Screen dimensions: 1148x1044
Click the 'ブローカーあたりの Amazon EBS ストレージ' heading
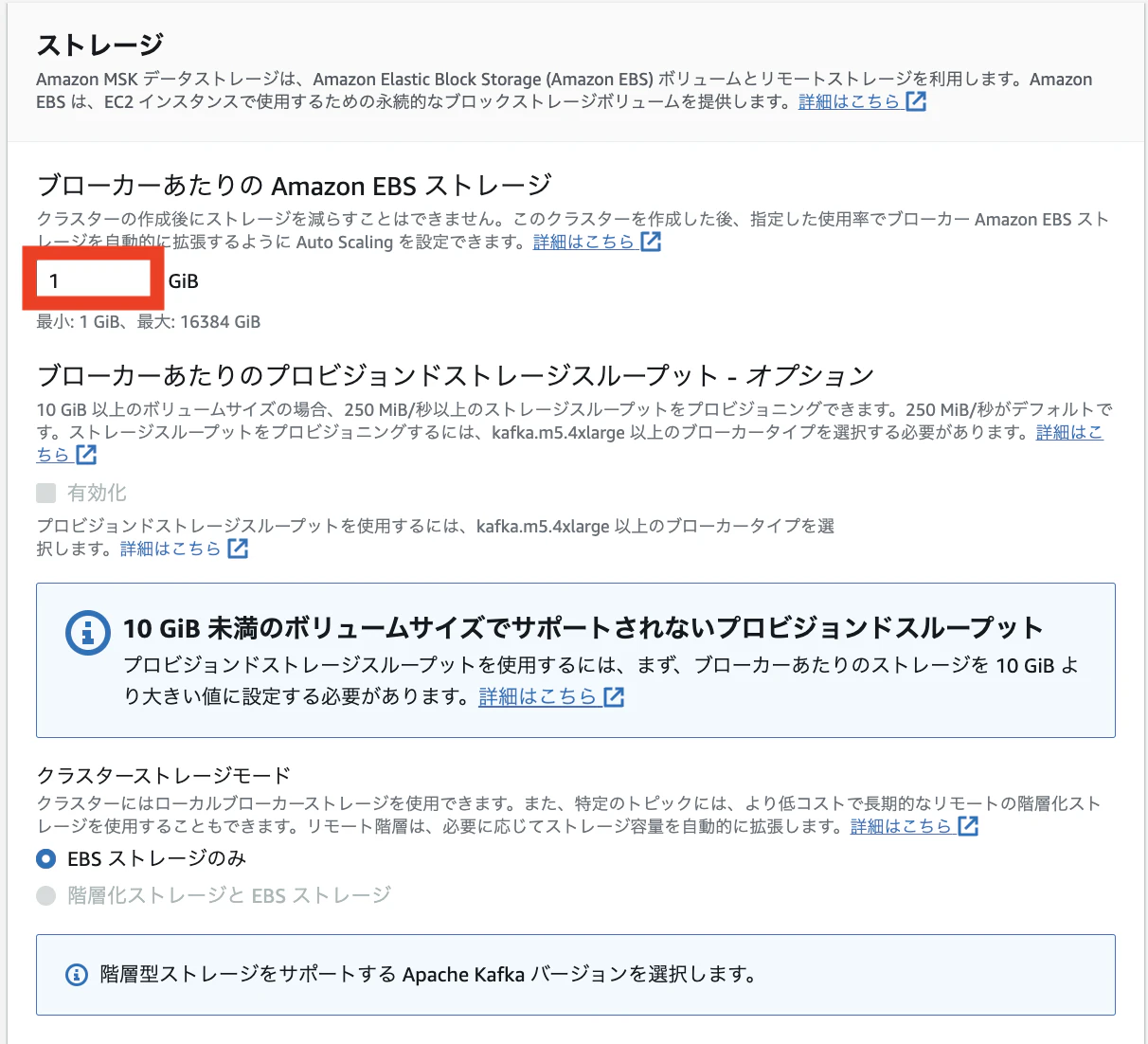coord(295,185)
